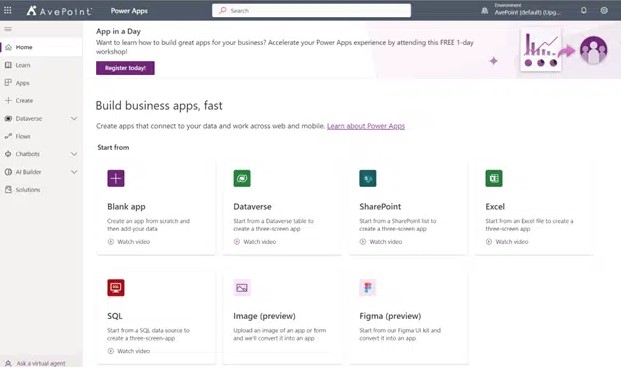Watch video for SharePoint card
The width and height of the screenshot is (621, 368).
[x=381, y=242]
